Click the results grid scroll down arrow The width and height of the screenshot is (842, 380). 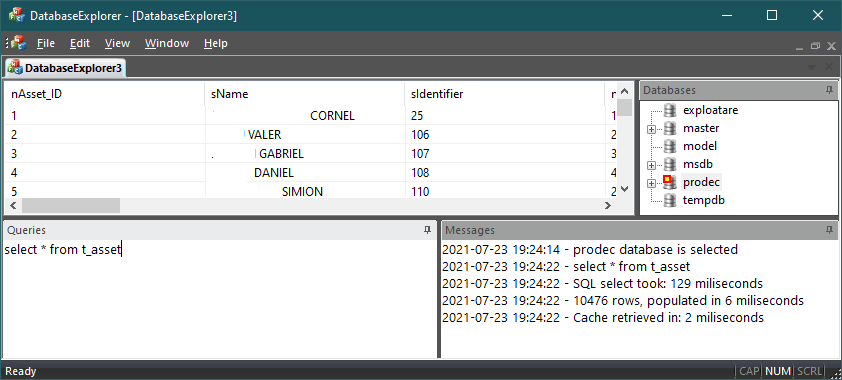tap(624, 189)
